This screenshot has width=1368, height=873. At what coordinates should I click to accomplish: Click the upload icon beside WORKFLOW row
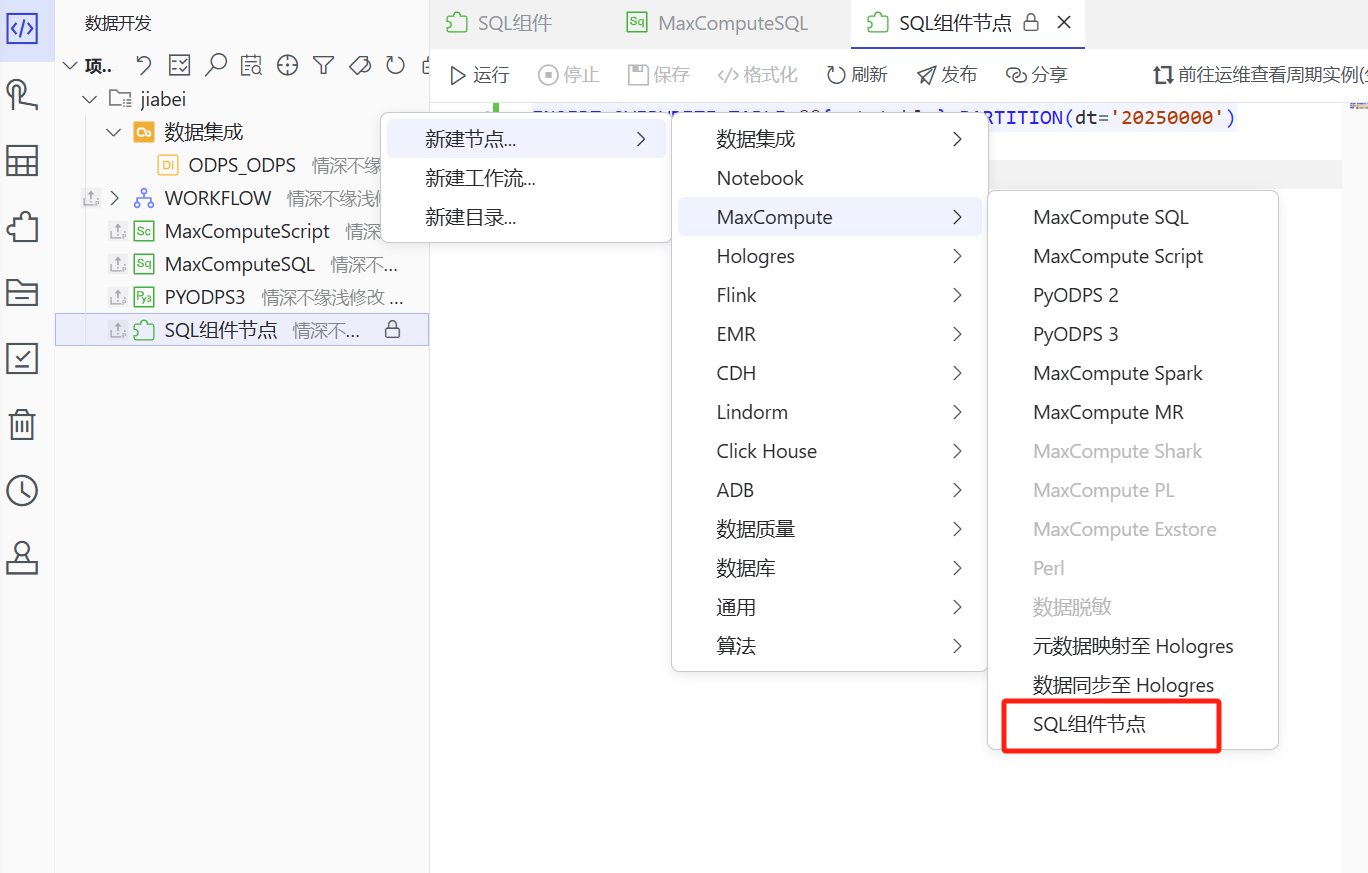[x=91, y=198]
